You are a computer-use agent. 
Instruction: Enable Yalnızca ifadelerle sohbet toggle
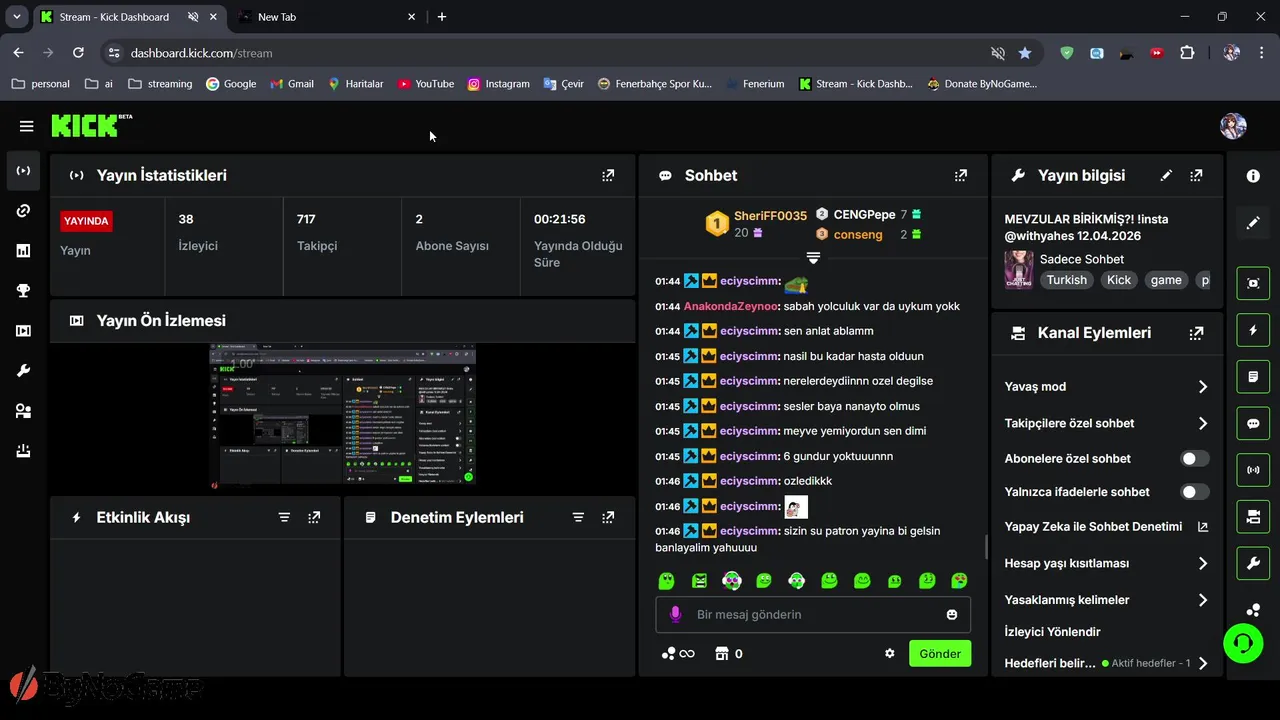pos(1194,492)
